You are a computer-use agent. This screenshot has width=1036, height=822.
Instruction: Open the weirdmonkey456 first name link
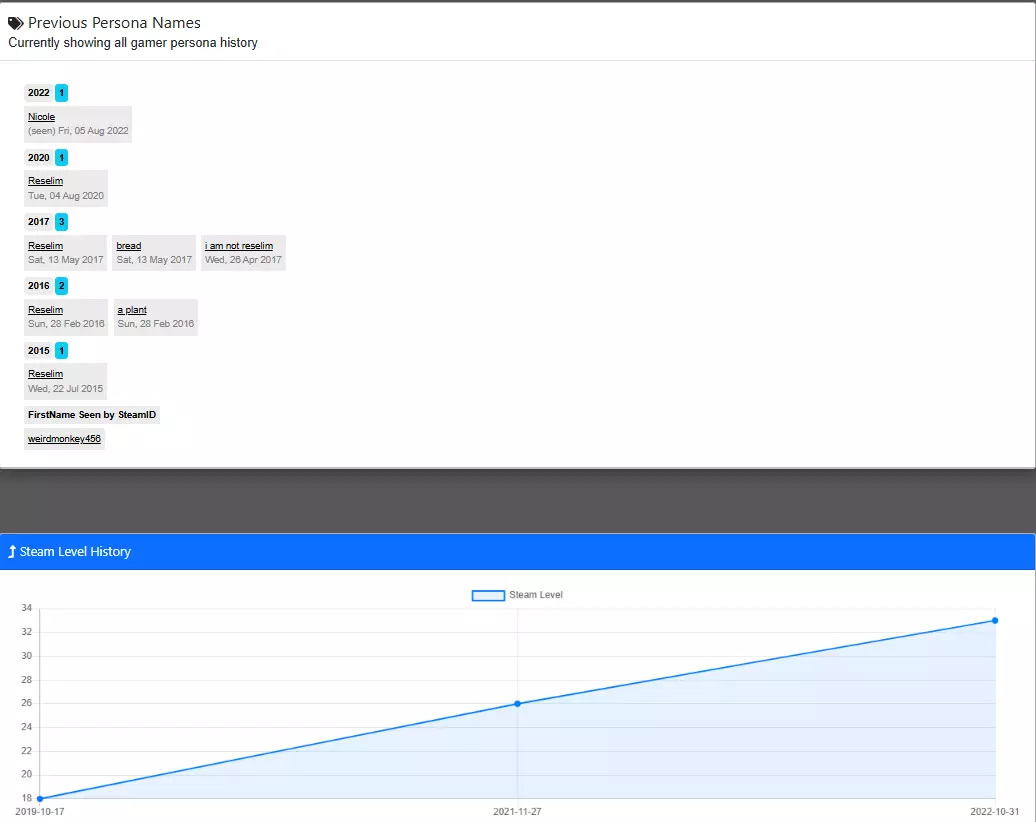(64, 439)
